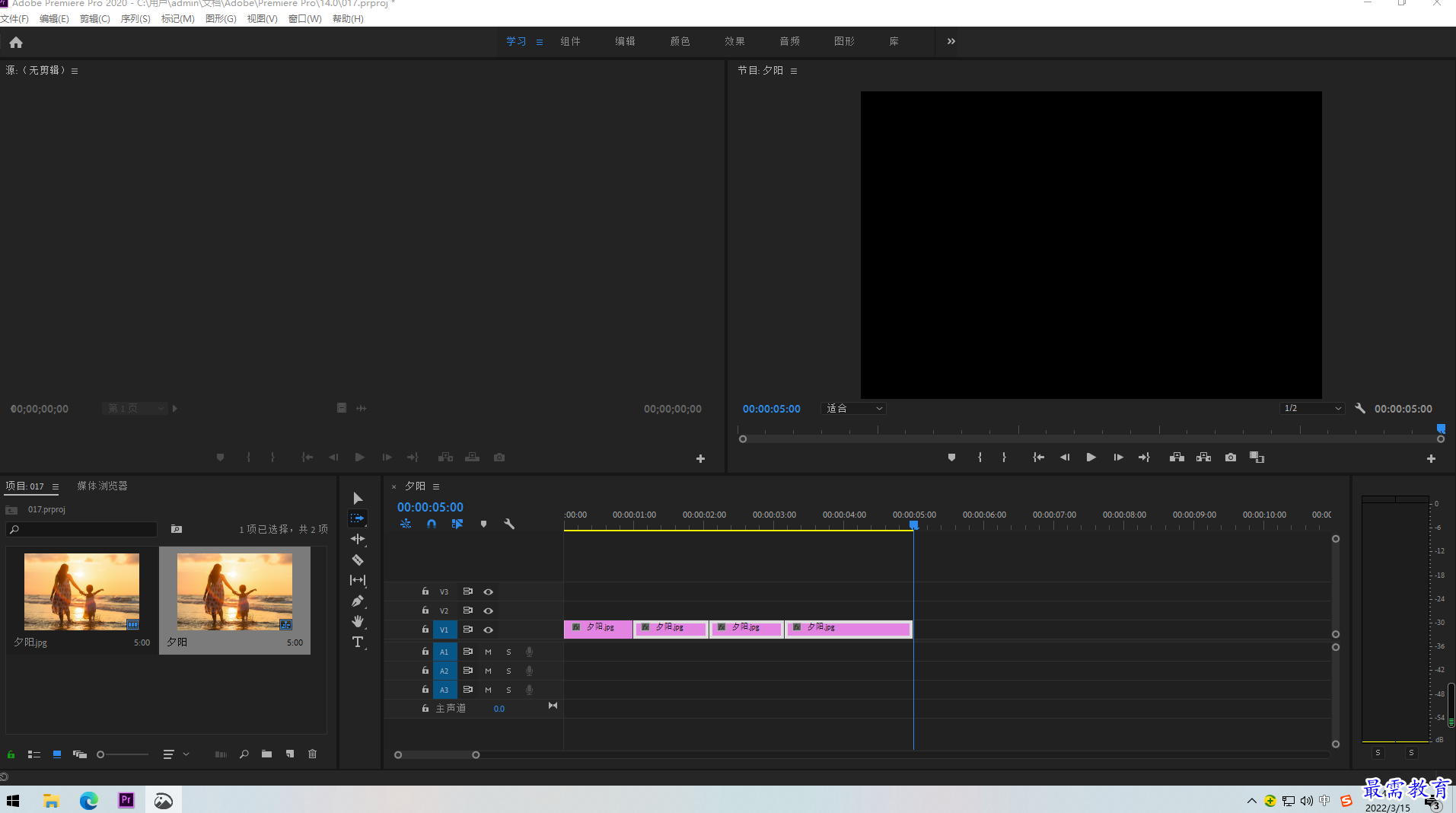Add marker in timeline panel

pyautogui.click(x=483, y=524)
